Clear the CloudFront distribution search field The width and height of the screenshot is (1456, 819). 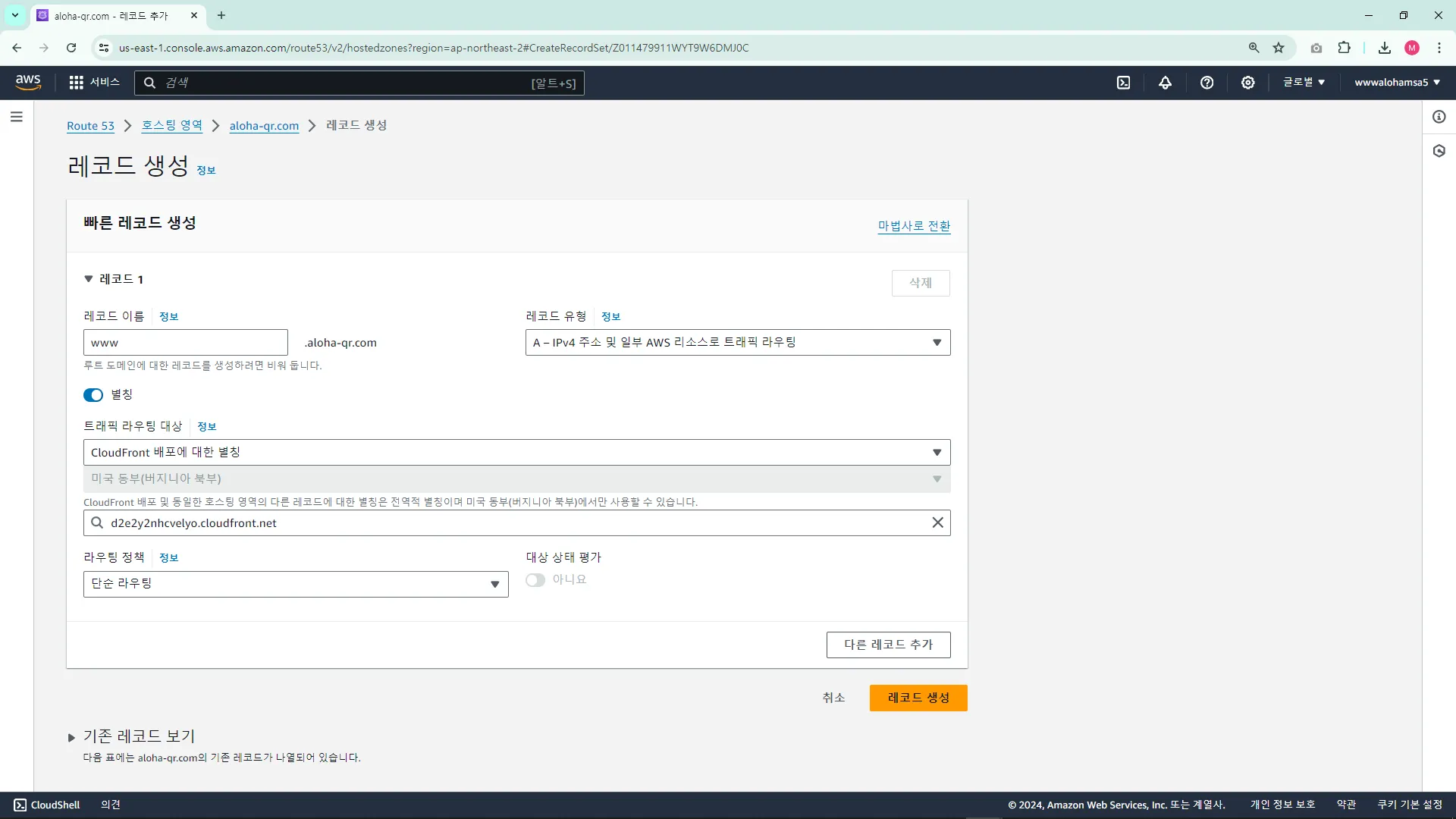click(x=937, y=522)
